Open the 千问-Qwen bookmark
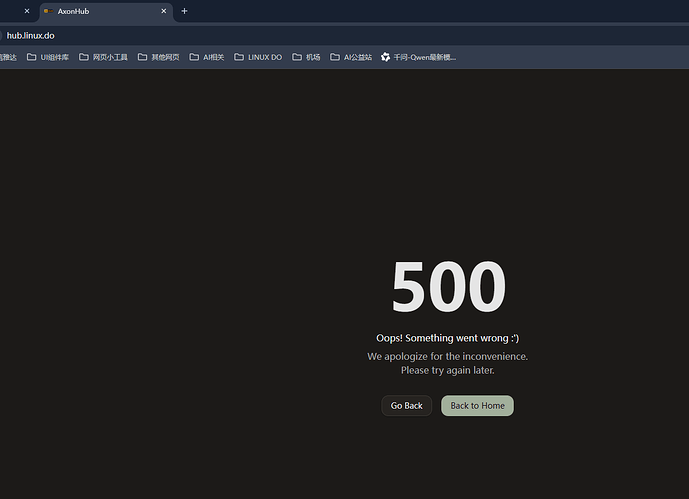The height and width of the screenshot is (499, 689). click(418, 57)
